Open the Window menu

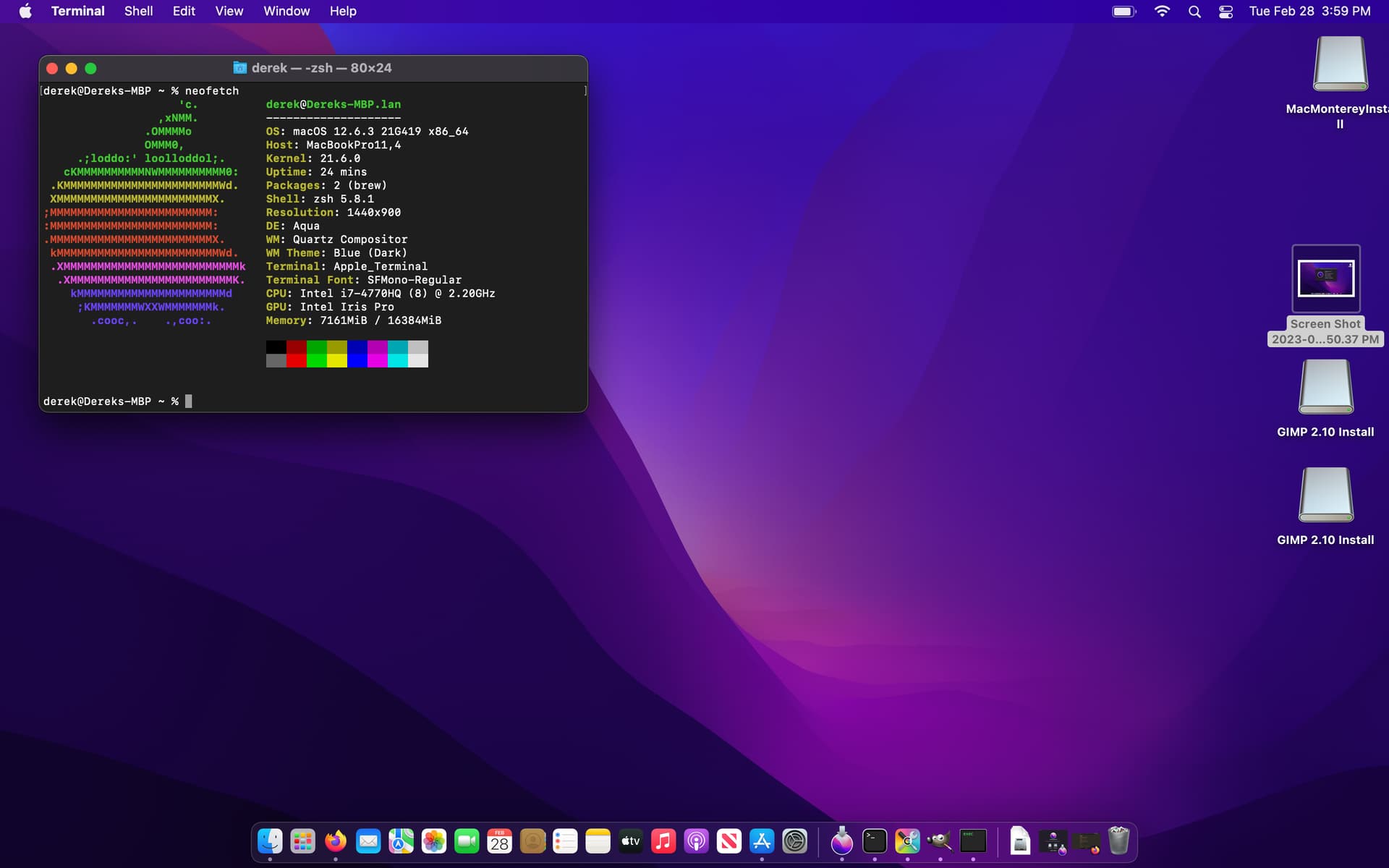click(x=286, y=11)
